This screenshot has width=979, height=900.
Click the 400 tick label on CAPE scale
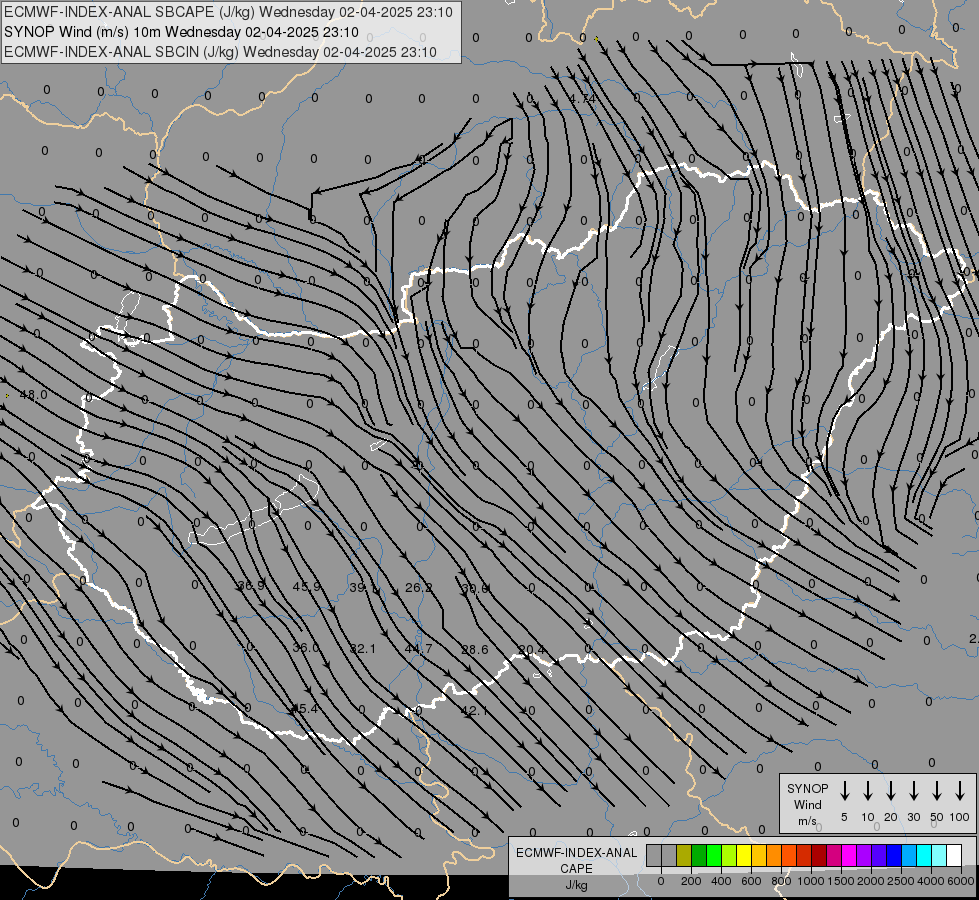[721, 881]
